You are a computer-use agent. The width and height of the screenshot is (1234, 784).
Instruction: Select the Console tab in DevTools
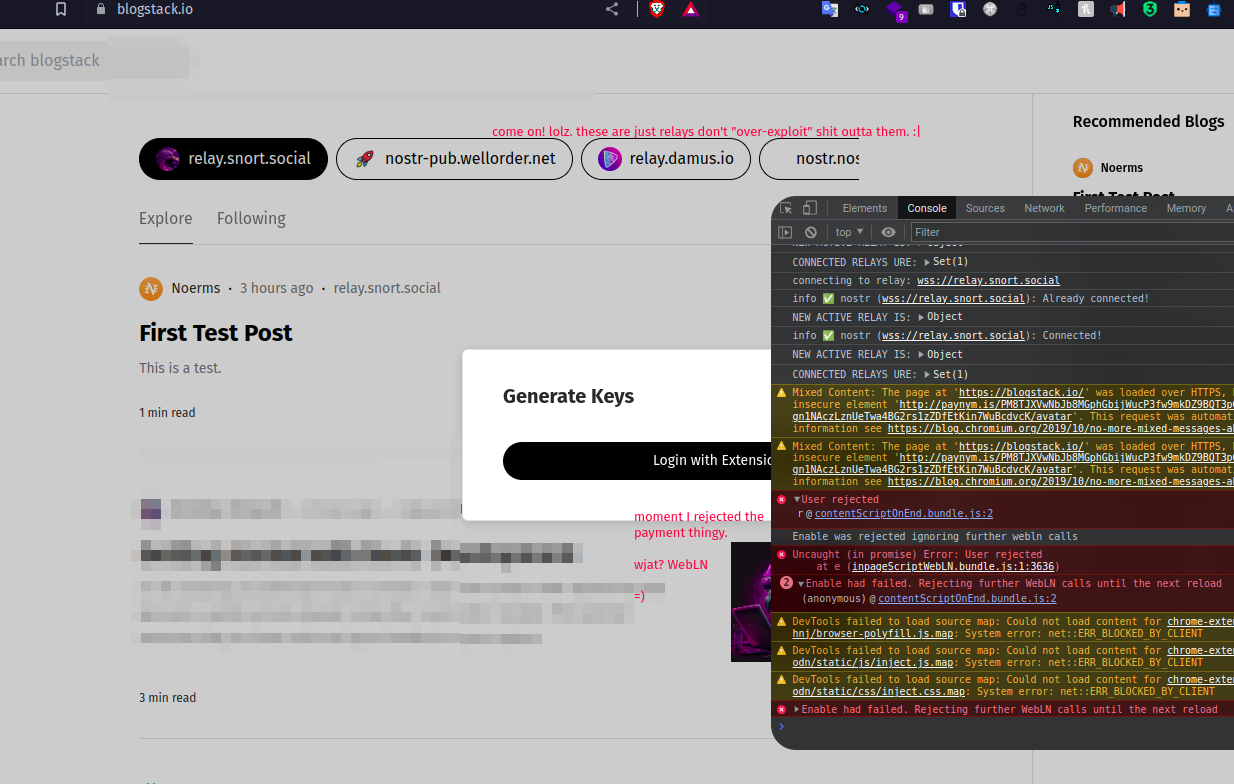[x=927, y=208]
